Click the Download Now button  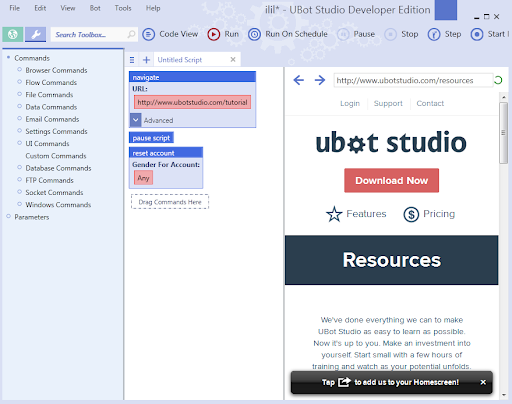point(391,180)
